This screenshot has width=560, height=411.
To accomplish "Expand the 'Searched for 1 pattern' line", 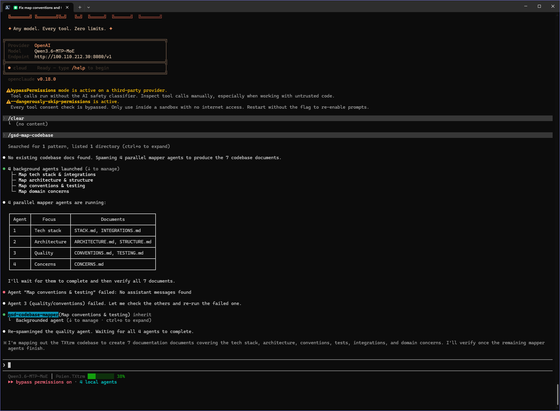I will point(89,146).
